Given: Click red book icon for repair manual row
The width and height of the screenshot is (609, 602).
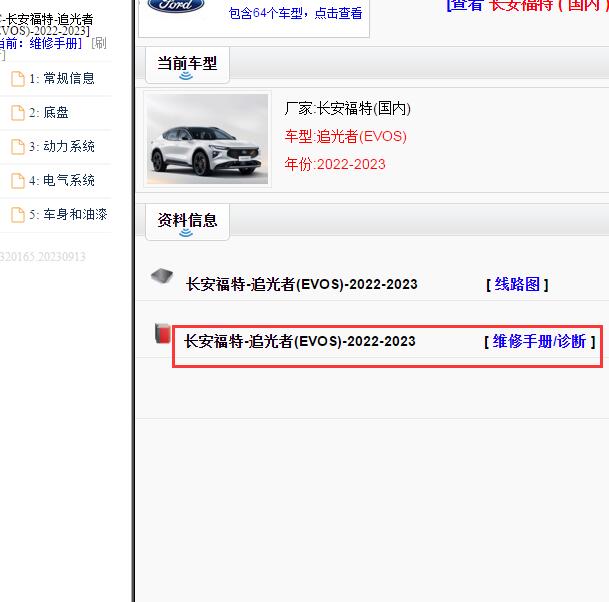Looking at the screenshot, I should [x=162, y=333].
